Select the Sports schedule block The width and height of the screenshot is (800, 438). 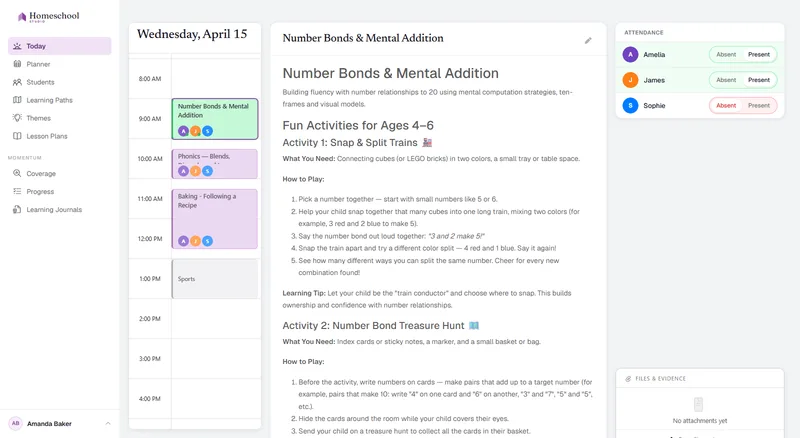coord(215,279)
